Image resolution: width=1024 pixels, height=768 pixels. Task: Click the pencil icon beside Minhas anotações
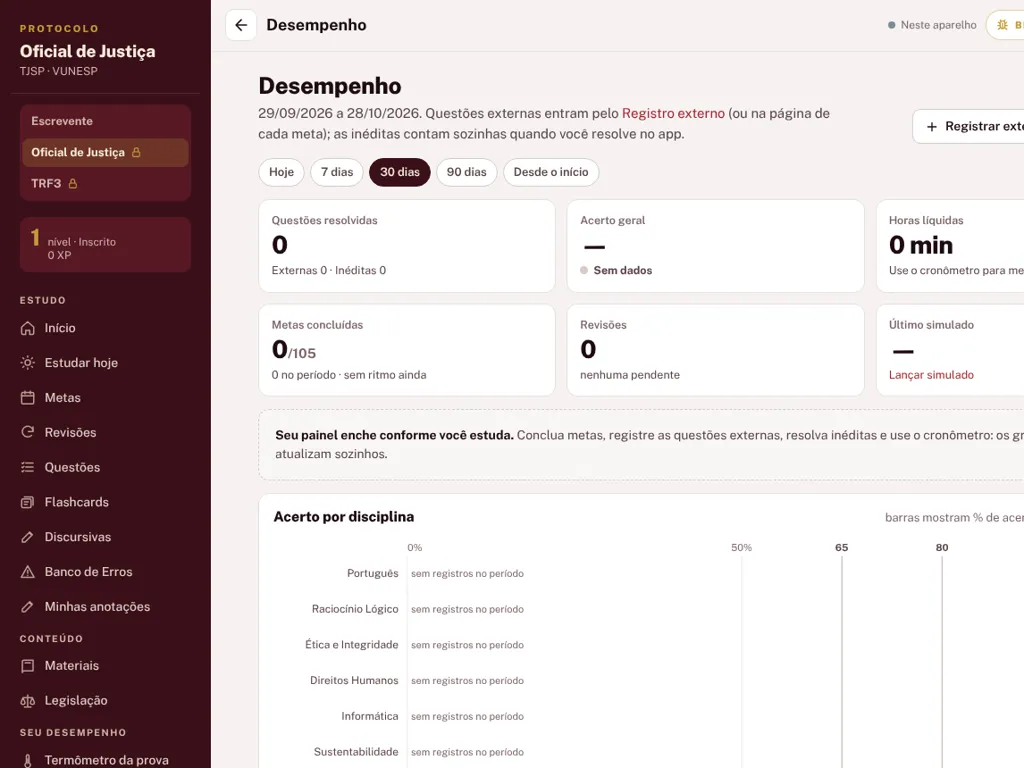27,607
